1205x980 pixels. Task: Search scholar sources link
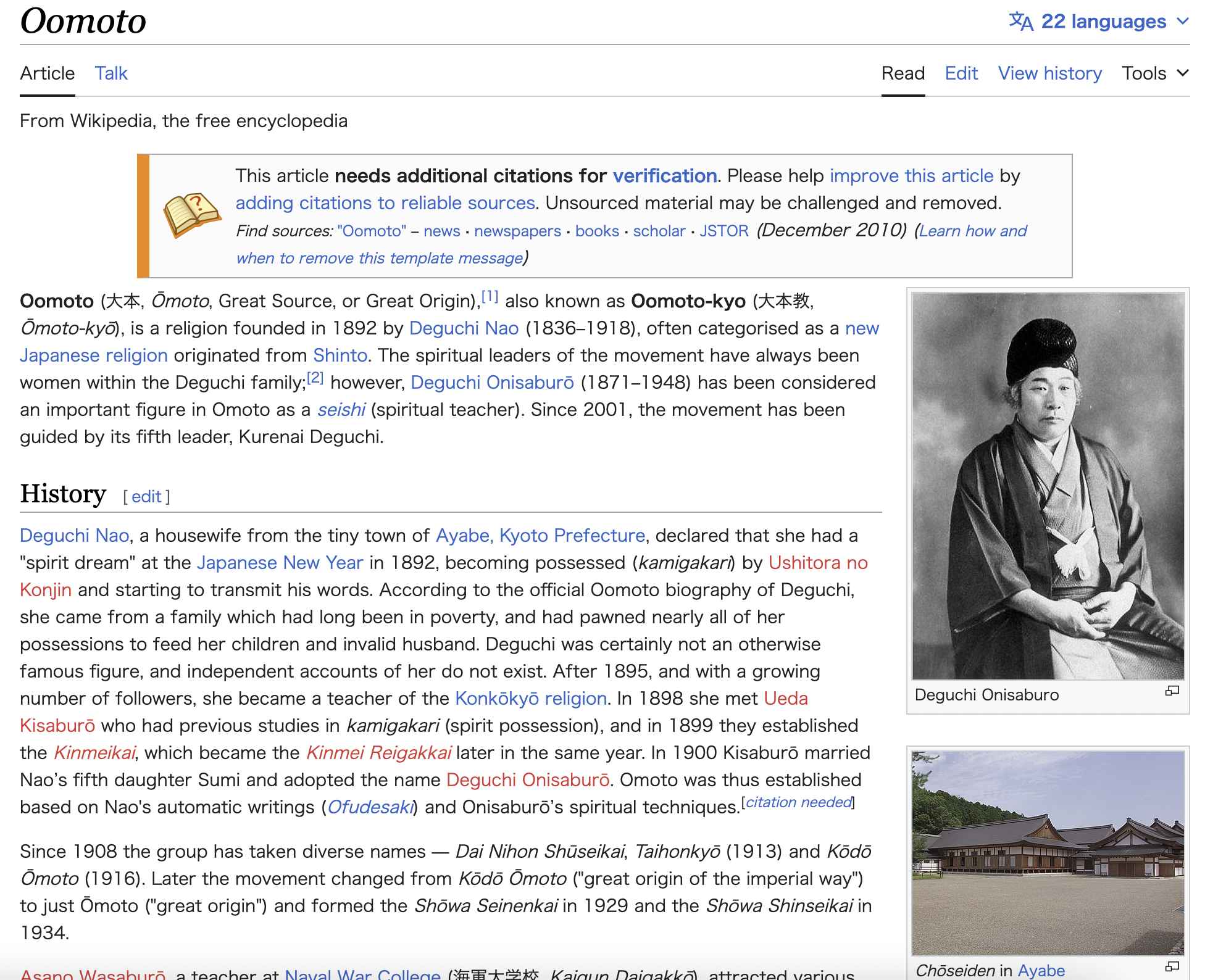tap(659, 231)
